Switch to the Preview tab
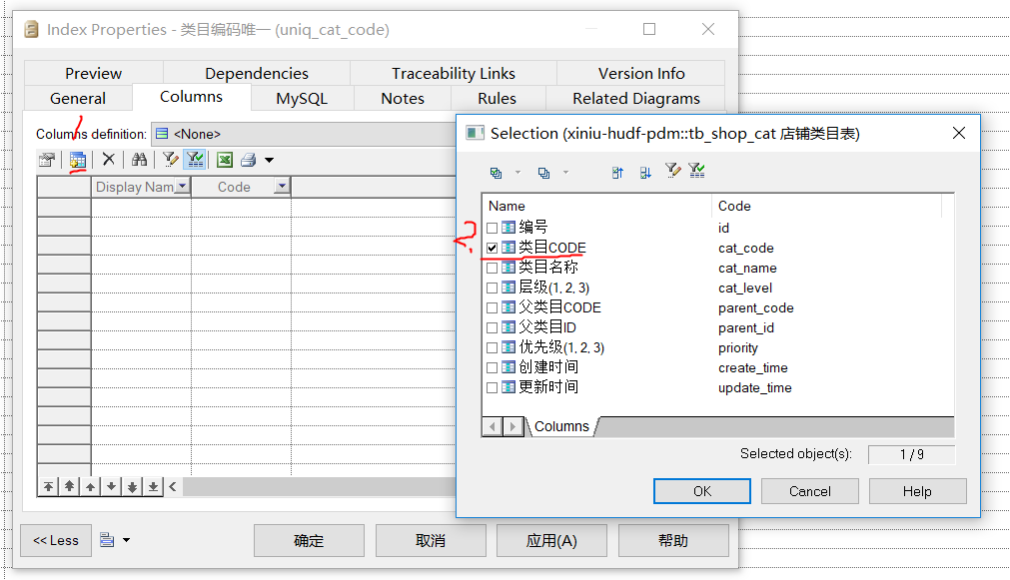Image resolution: width=1010 pixels, height=580 pixels. click(x=93, y=73)
